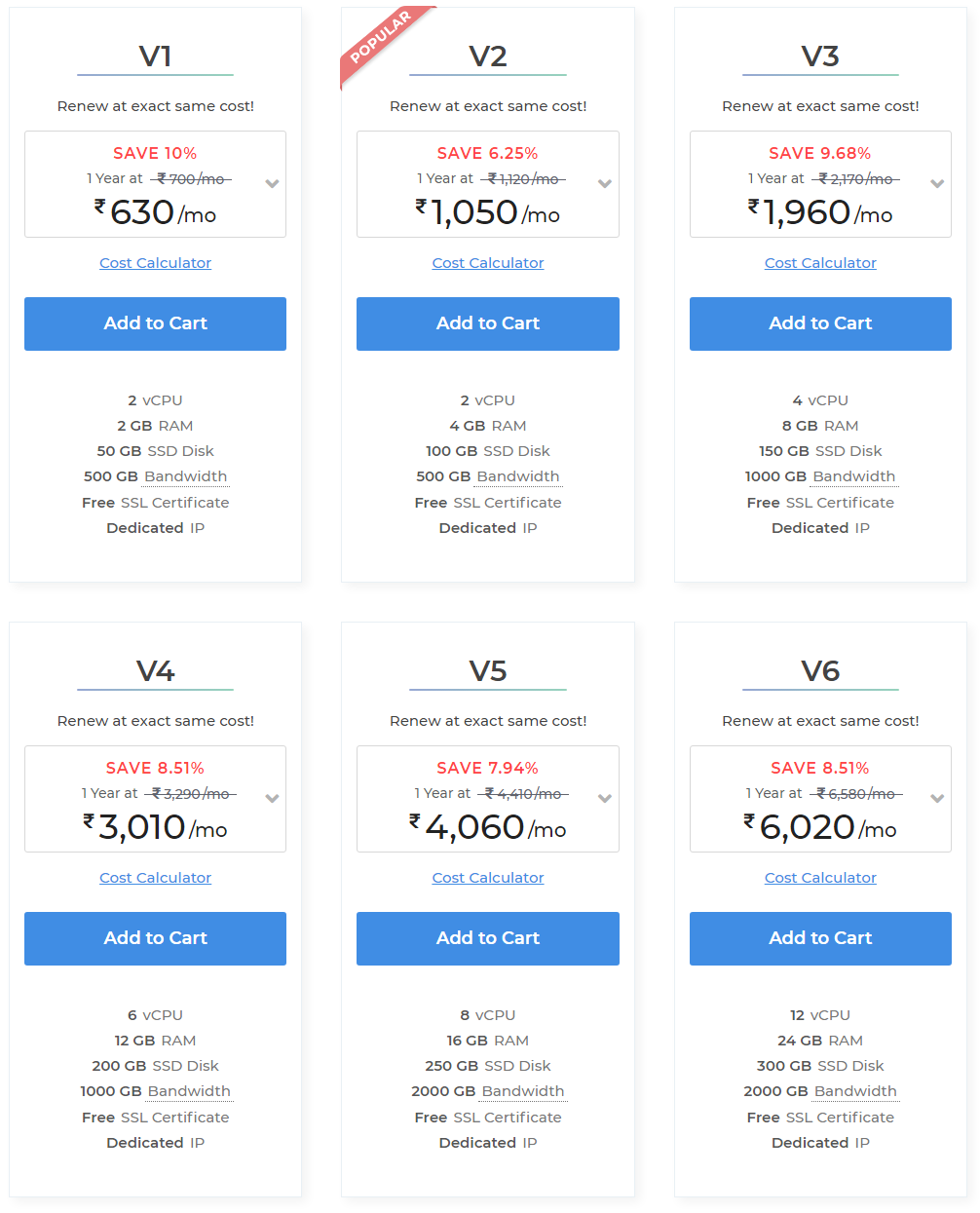
Task: Add the V4 plan to cart
Action: 155,938
